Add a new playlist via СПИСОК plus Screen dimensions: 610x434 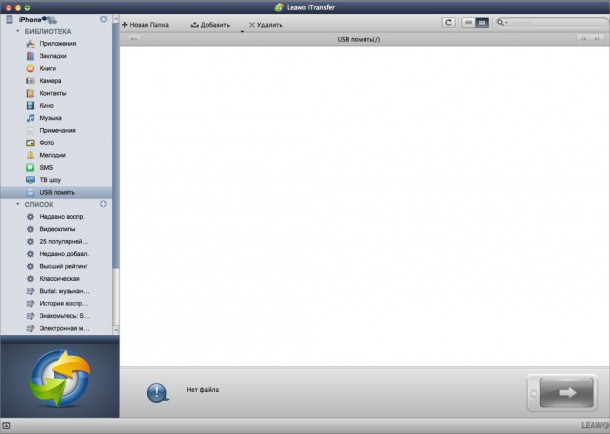coord(103,204)
